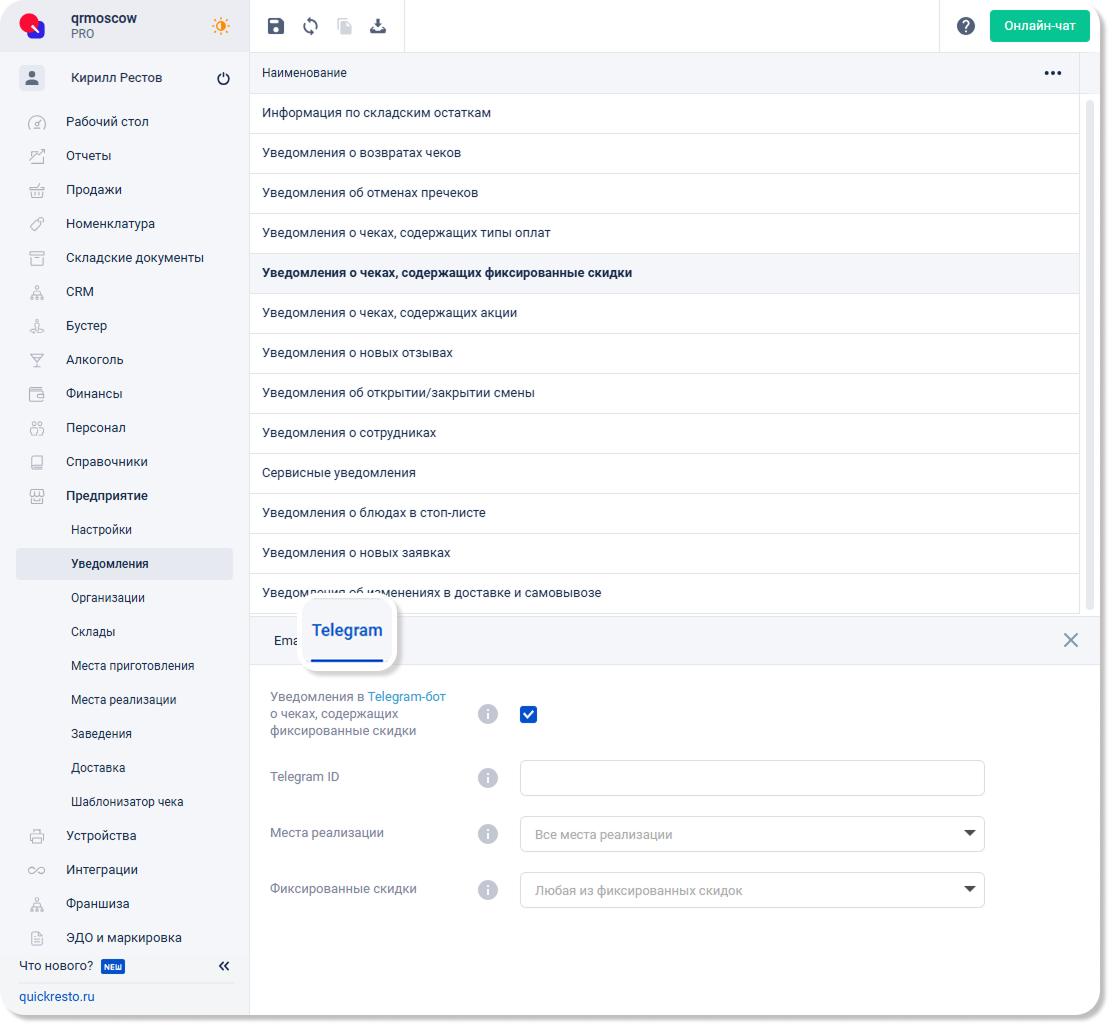Close the details panel with X icon

tap(1070, 640)
